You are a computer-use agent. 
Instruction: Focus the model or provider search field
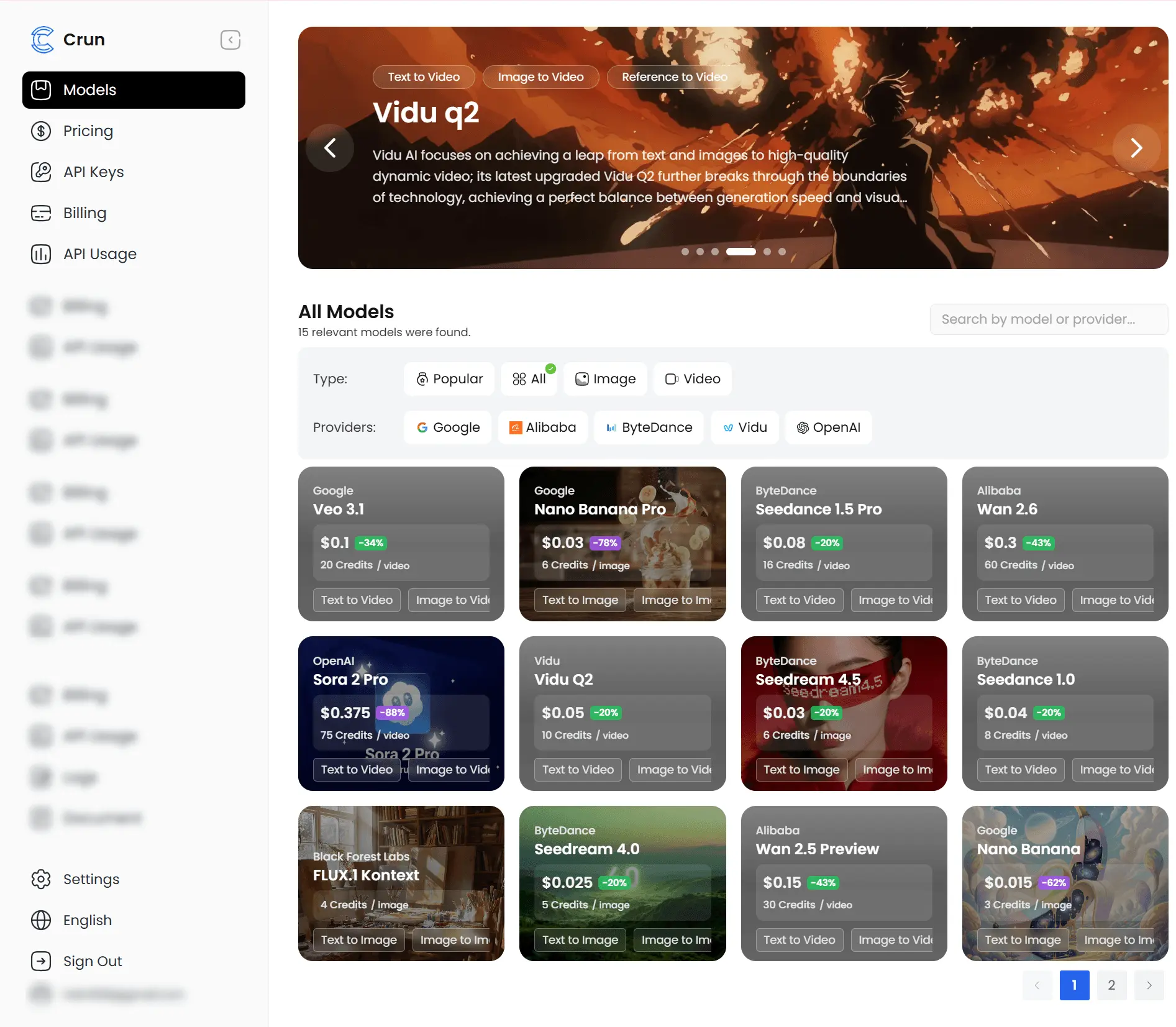point(1049,319)
